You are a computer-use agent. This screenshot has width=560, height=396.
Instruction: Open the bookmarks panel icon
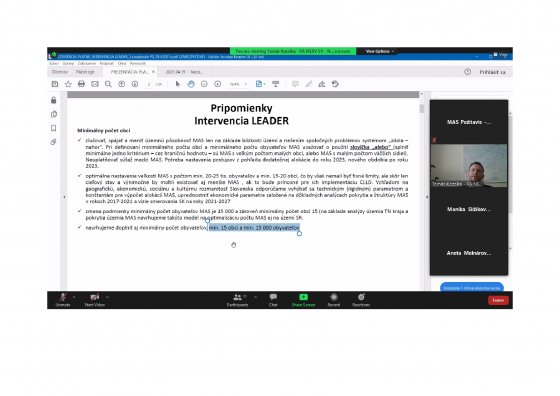pos(54,128)
